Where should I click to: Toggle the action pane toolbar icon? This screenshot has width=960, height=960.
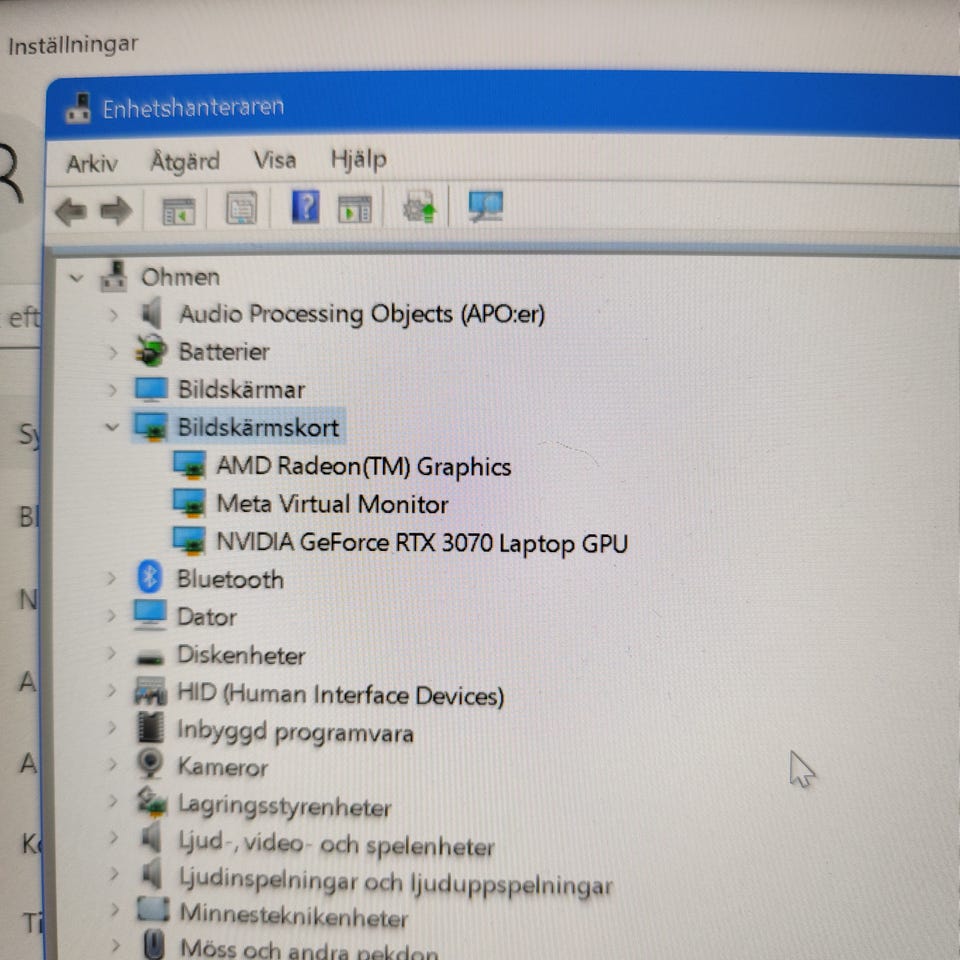point(354,209)
